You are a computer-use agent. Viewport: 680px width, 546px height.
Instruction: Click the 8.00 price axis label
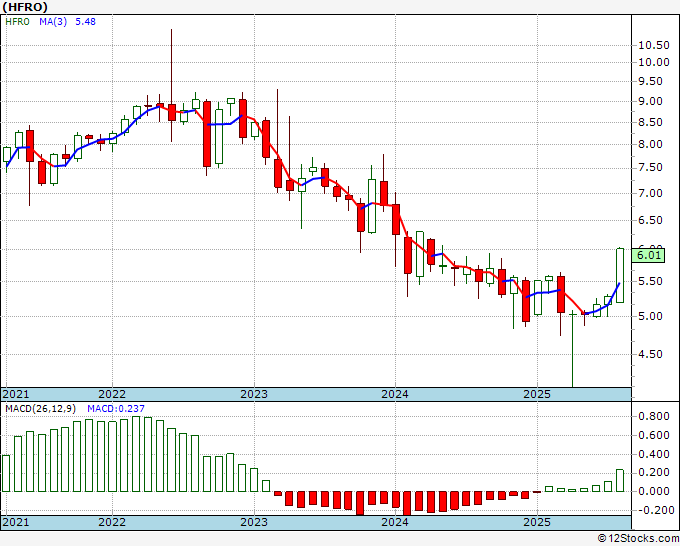coord(651,144)
